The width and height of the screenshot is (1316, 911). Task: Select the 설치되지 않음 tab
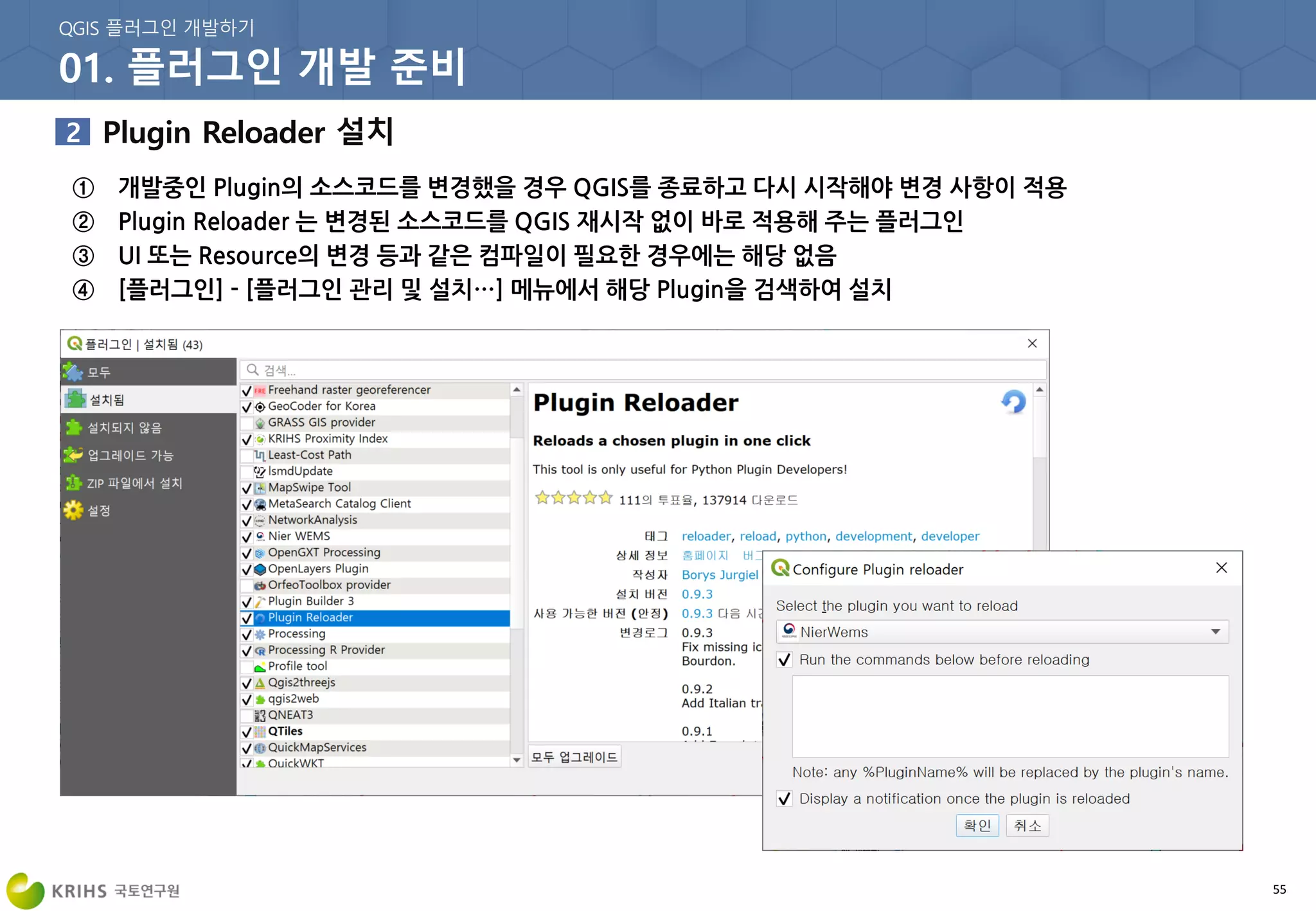[x=148, y=427]
